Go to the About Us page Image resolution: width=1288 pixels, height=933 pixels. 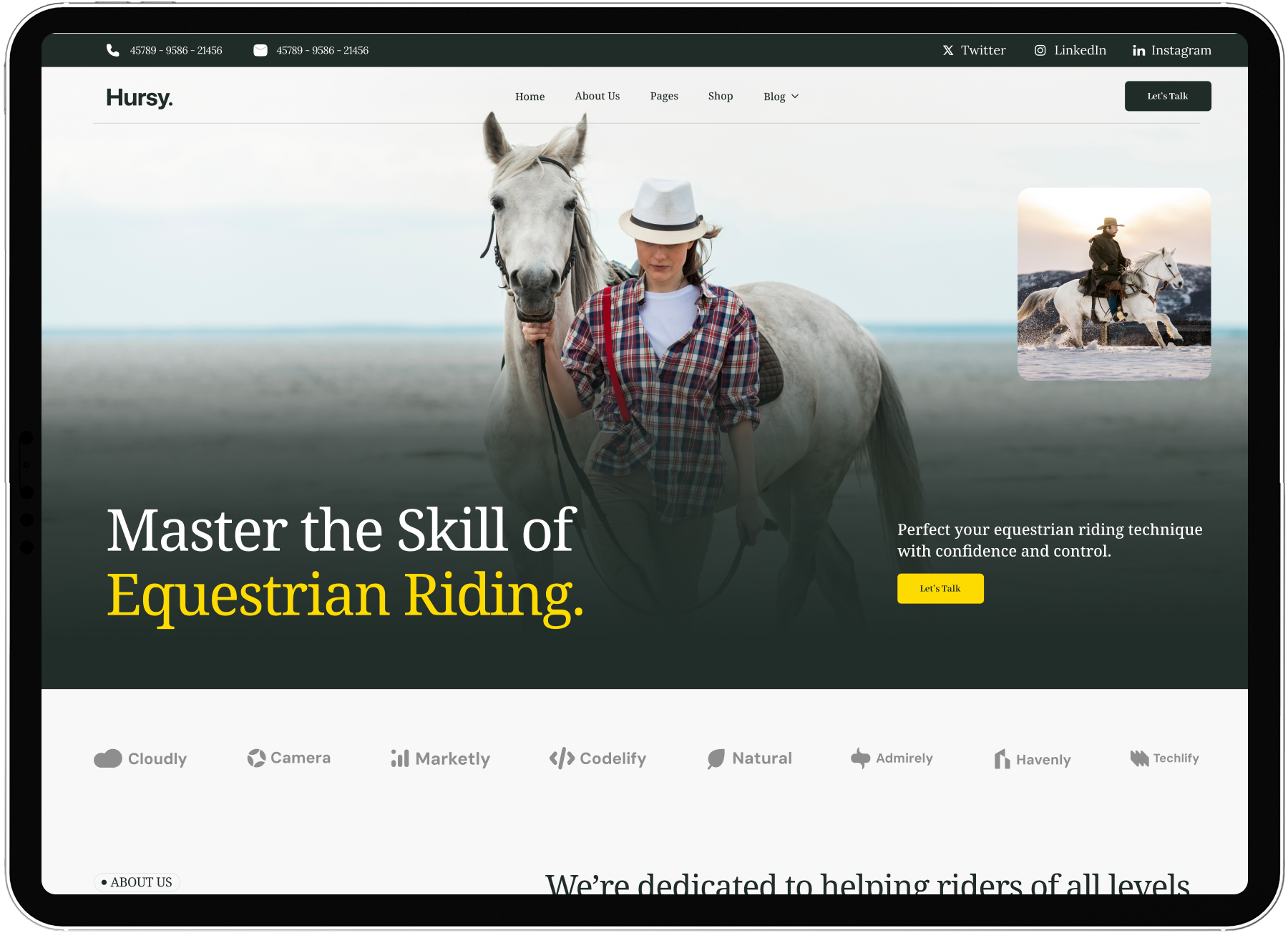[597, 96]
